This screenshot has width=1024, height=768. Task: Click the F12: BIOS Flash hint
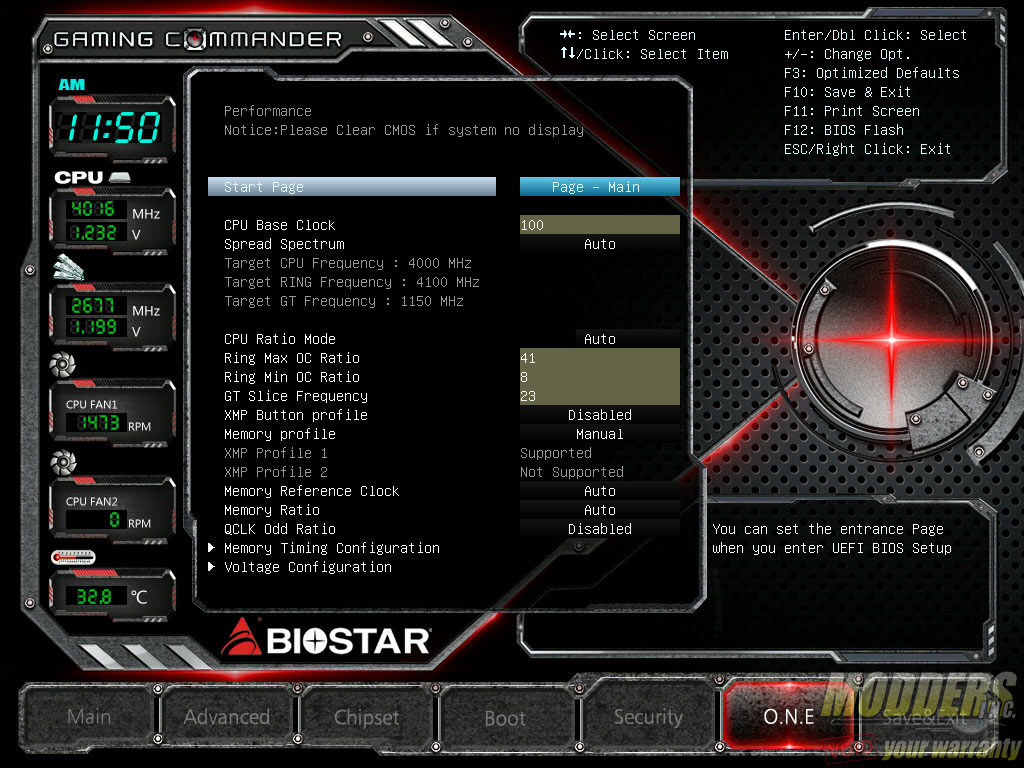click(x=843, y=129)
